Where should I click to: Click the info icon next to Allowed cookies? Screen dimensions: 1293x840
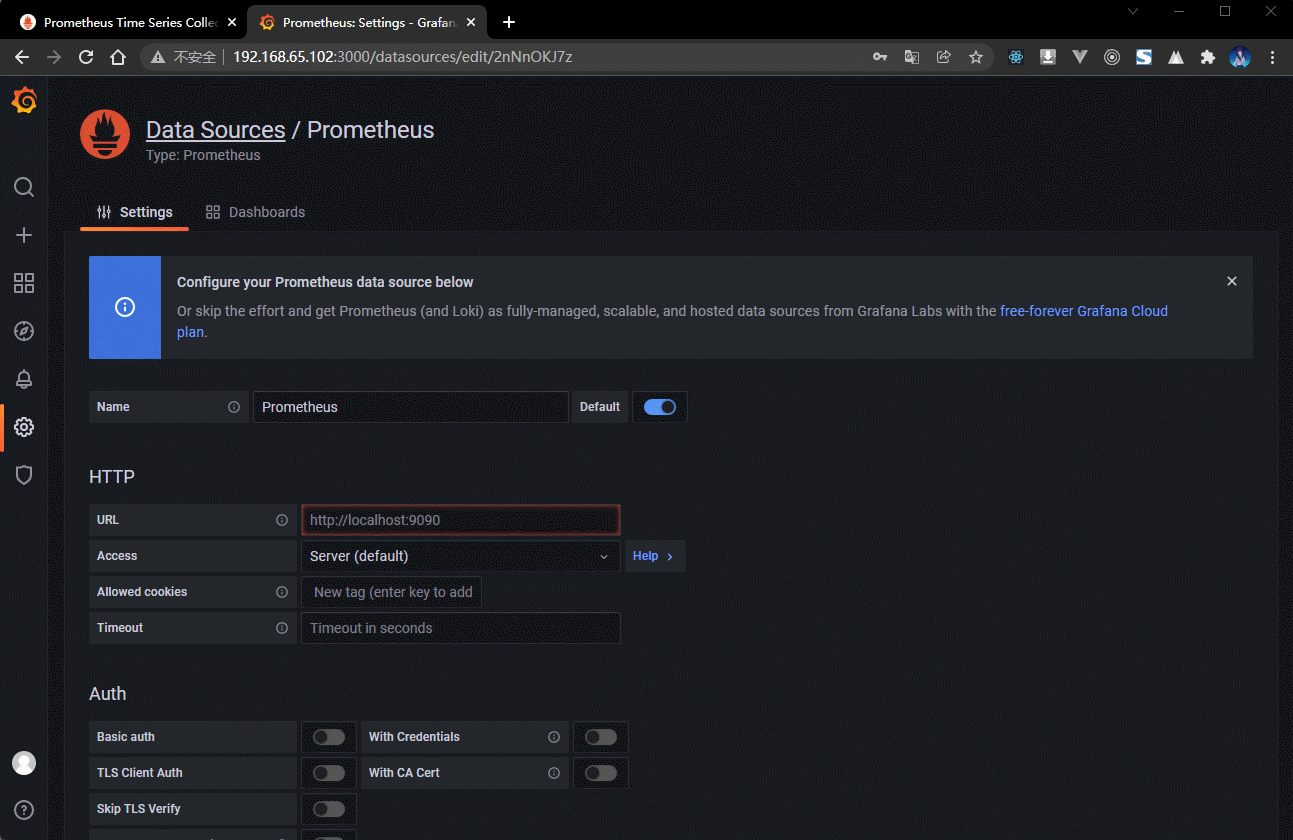pos(282,592)
